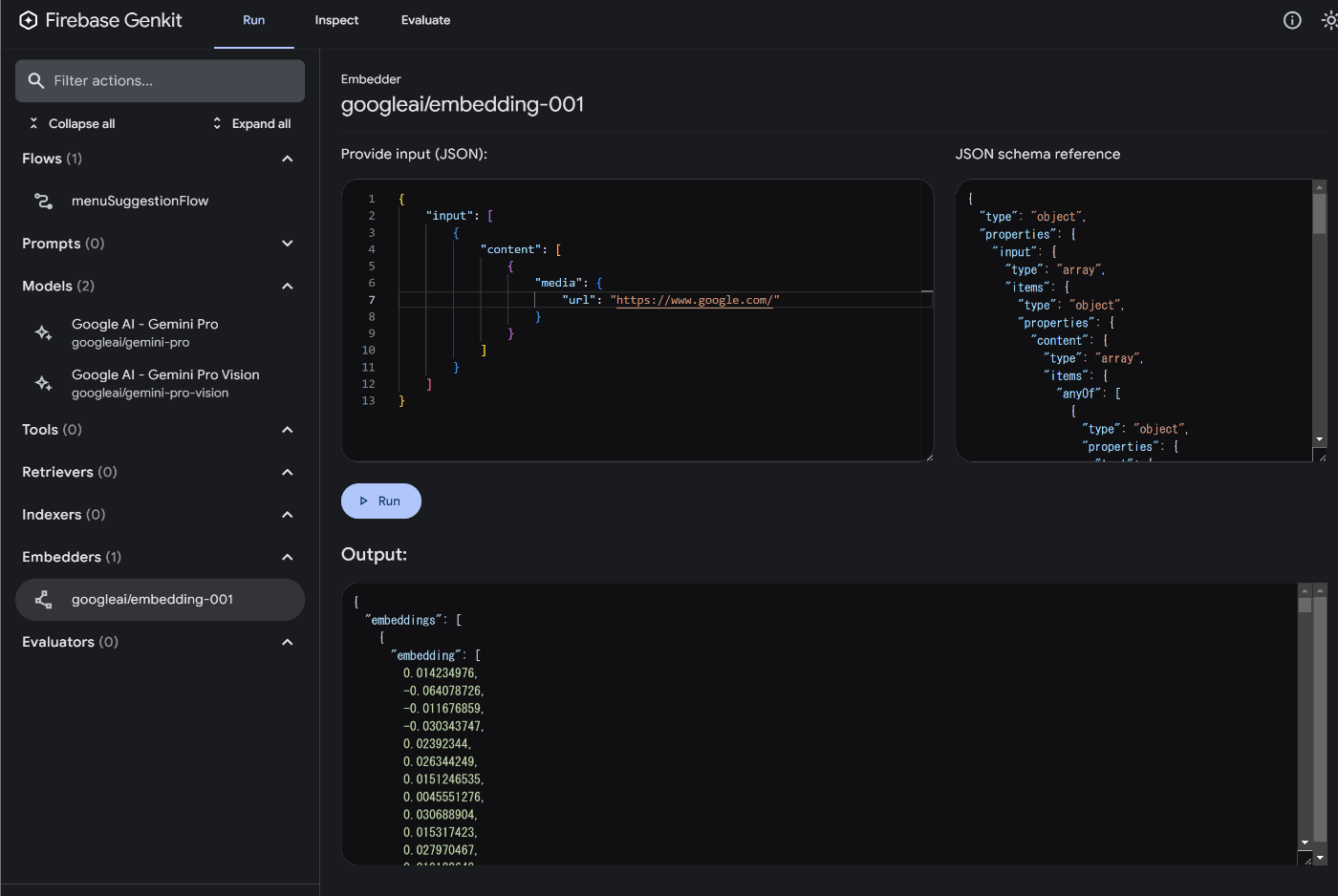
Task: Click the Retrievers section header label
Action: tap(70, 472)
